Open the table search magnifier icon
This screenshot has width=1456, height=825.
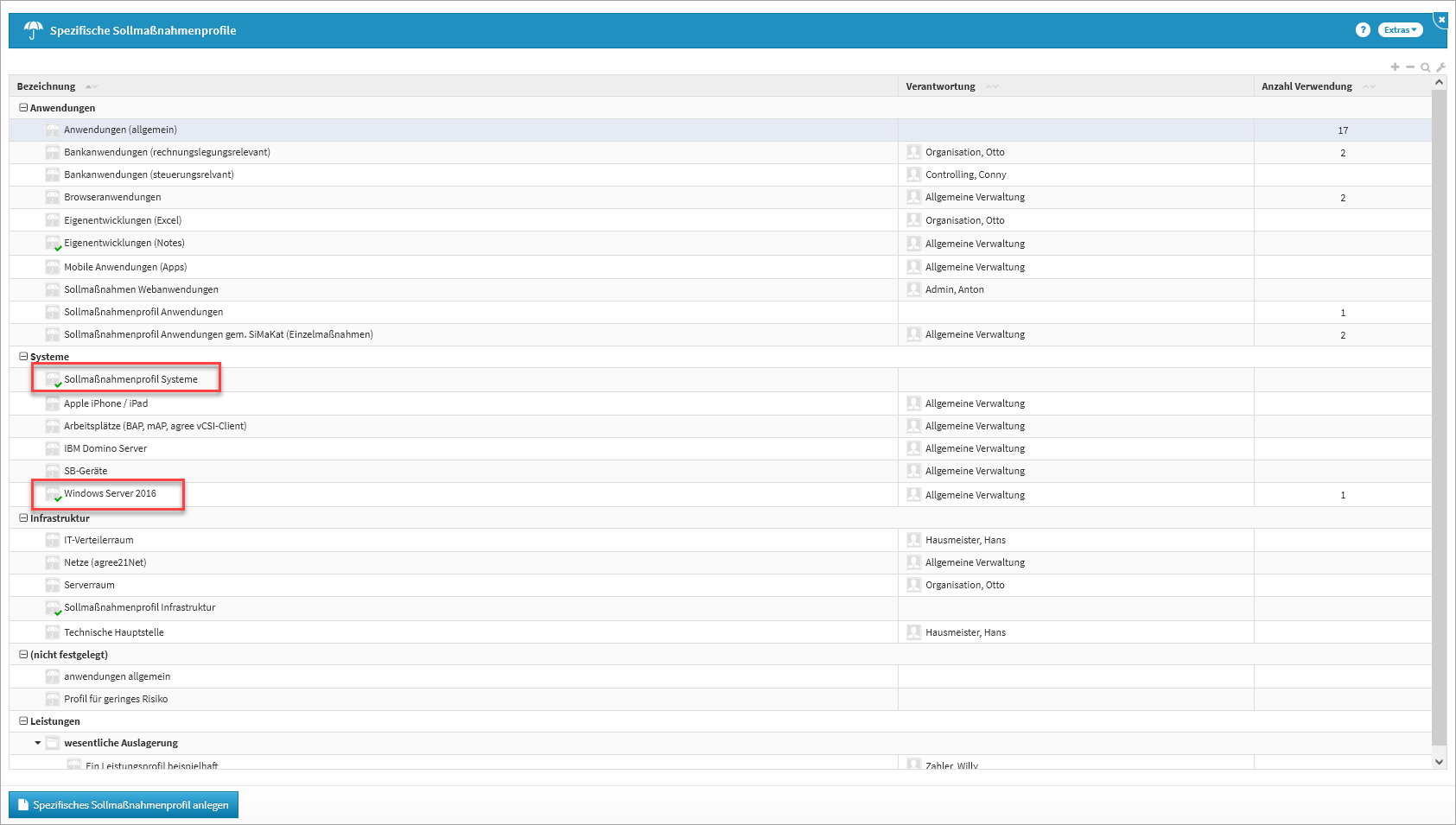point(1426,67)
